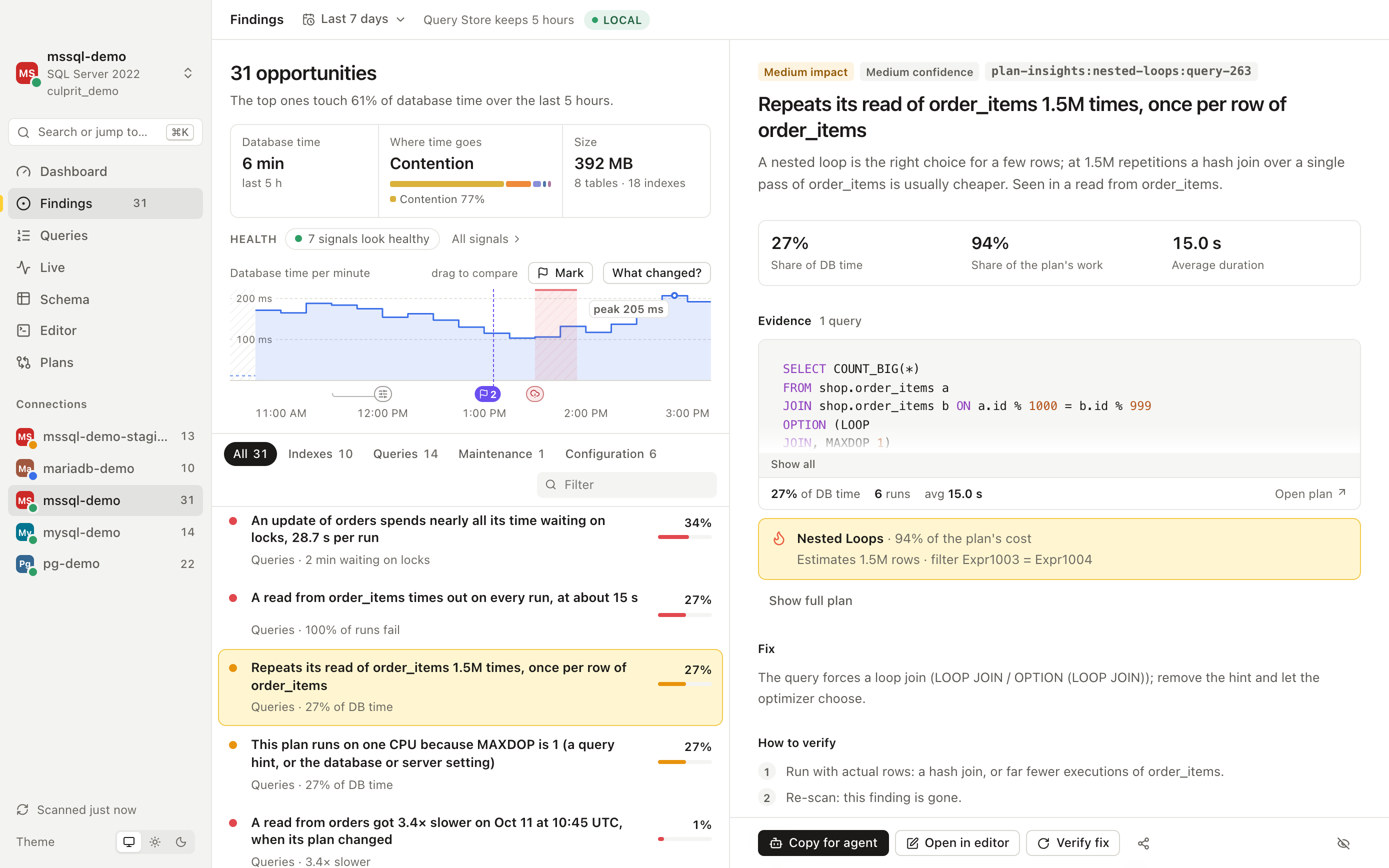Click the 34% impact bar of orders update finding
Image resolution: width=1389 pixels, height=868 pixels.
point(684,537)
